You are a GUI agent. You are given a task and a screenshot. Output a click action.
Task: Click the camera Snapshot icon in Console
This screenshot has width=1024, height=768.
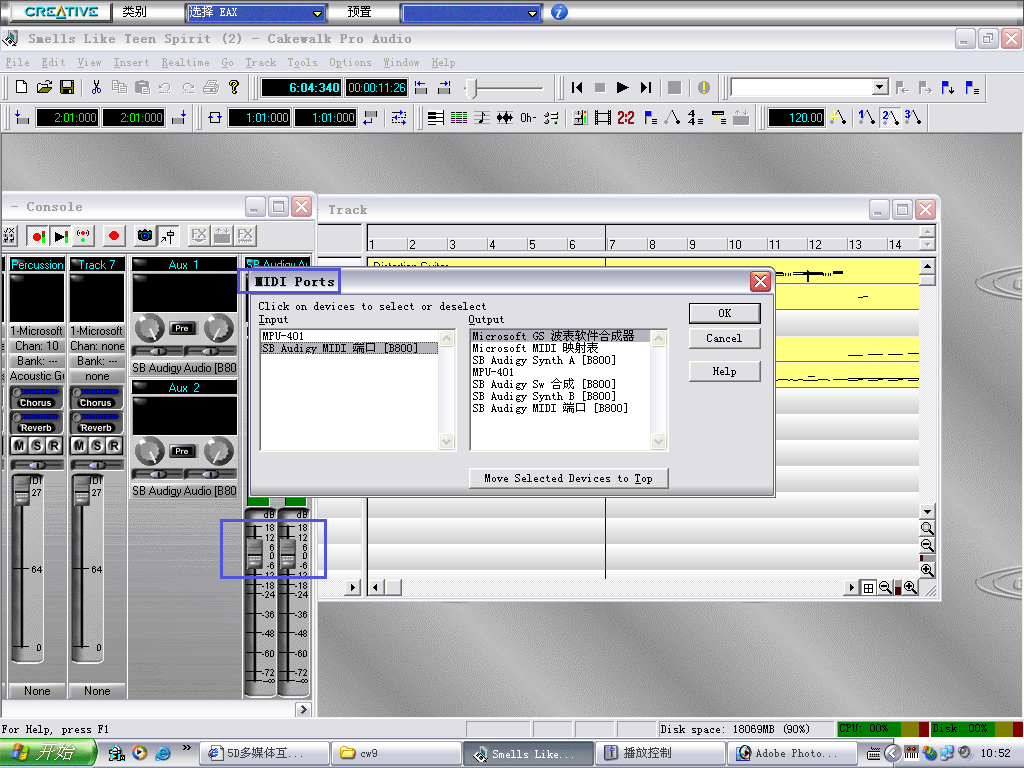click(x=144, y=236)
